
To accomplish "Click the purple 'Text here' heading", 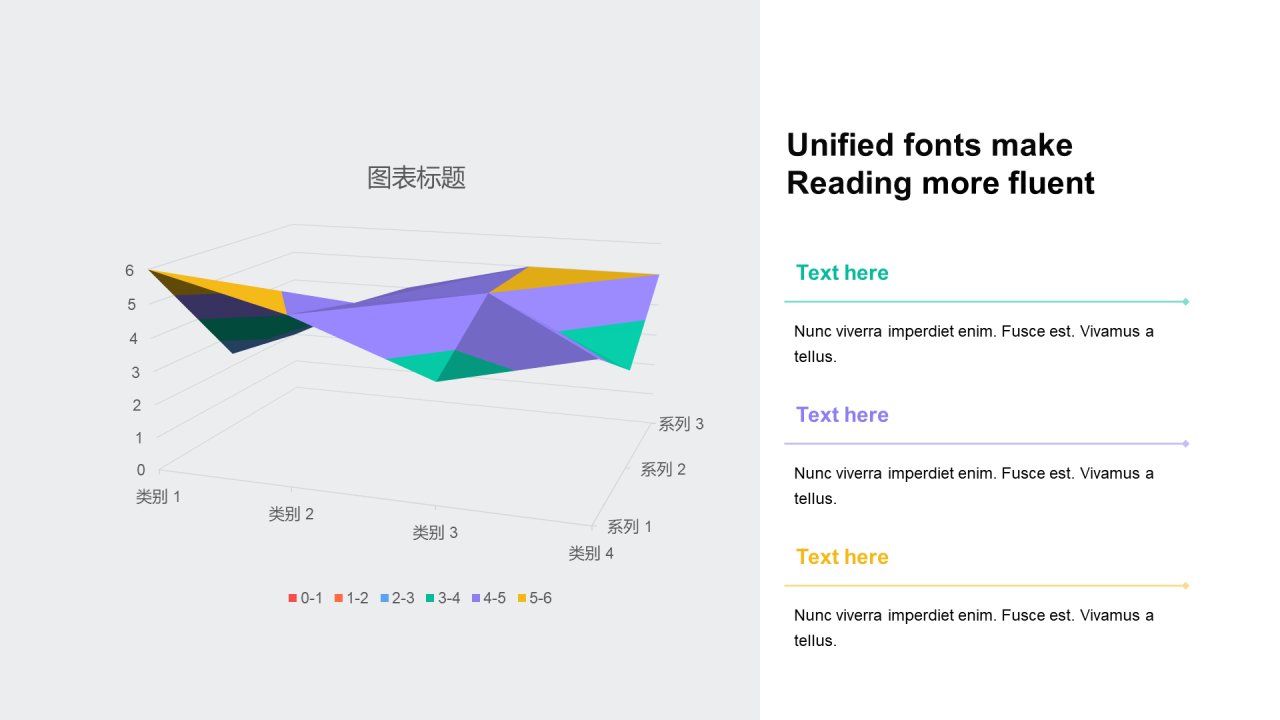I will click(x=842, y=415).
